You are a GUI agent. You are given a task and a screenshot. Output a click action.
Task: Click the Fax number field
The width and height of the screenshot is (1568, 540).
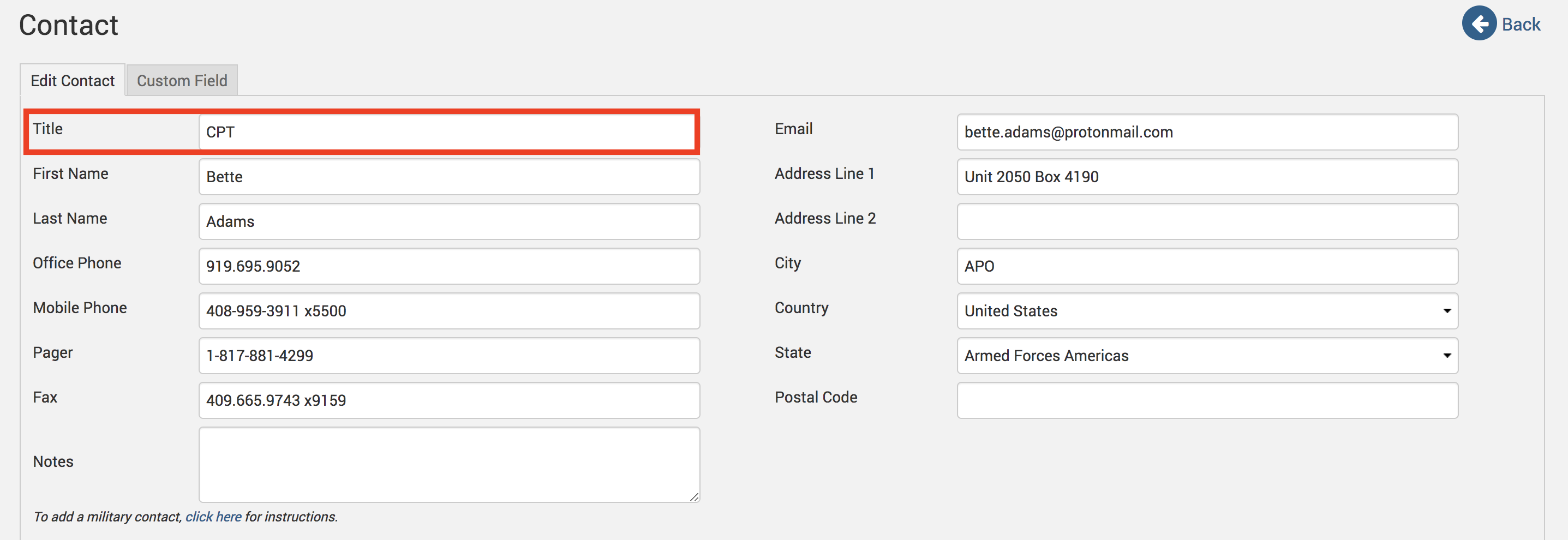tap(449, 400)
